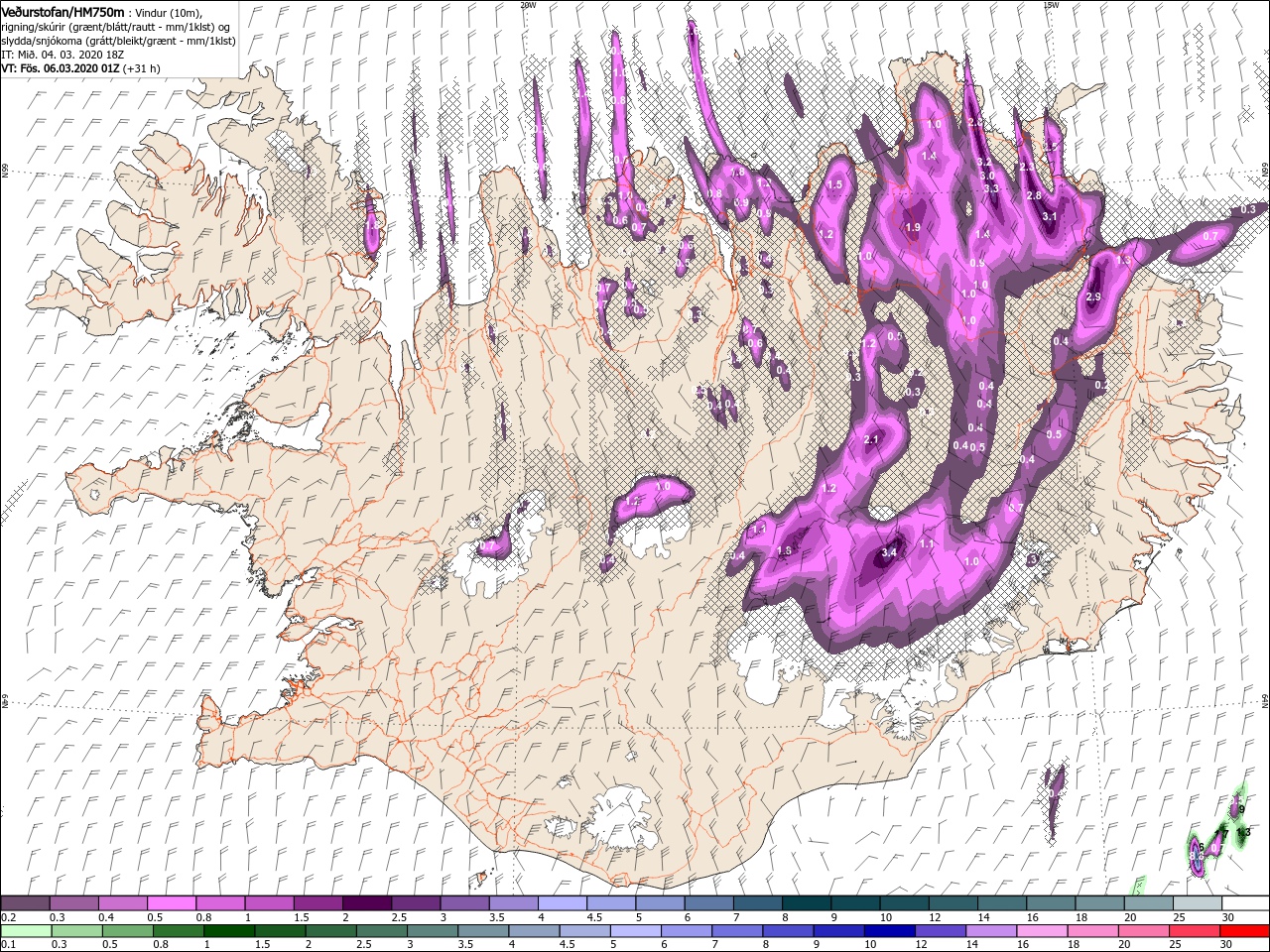1270x952 pixels.
Task: Click the 2.9 snowfall value in the east
Action: pyautogui.click(x=1093, y=297)
